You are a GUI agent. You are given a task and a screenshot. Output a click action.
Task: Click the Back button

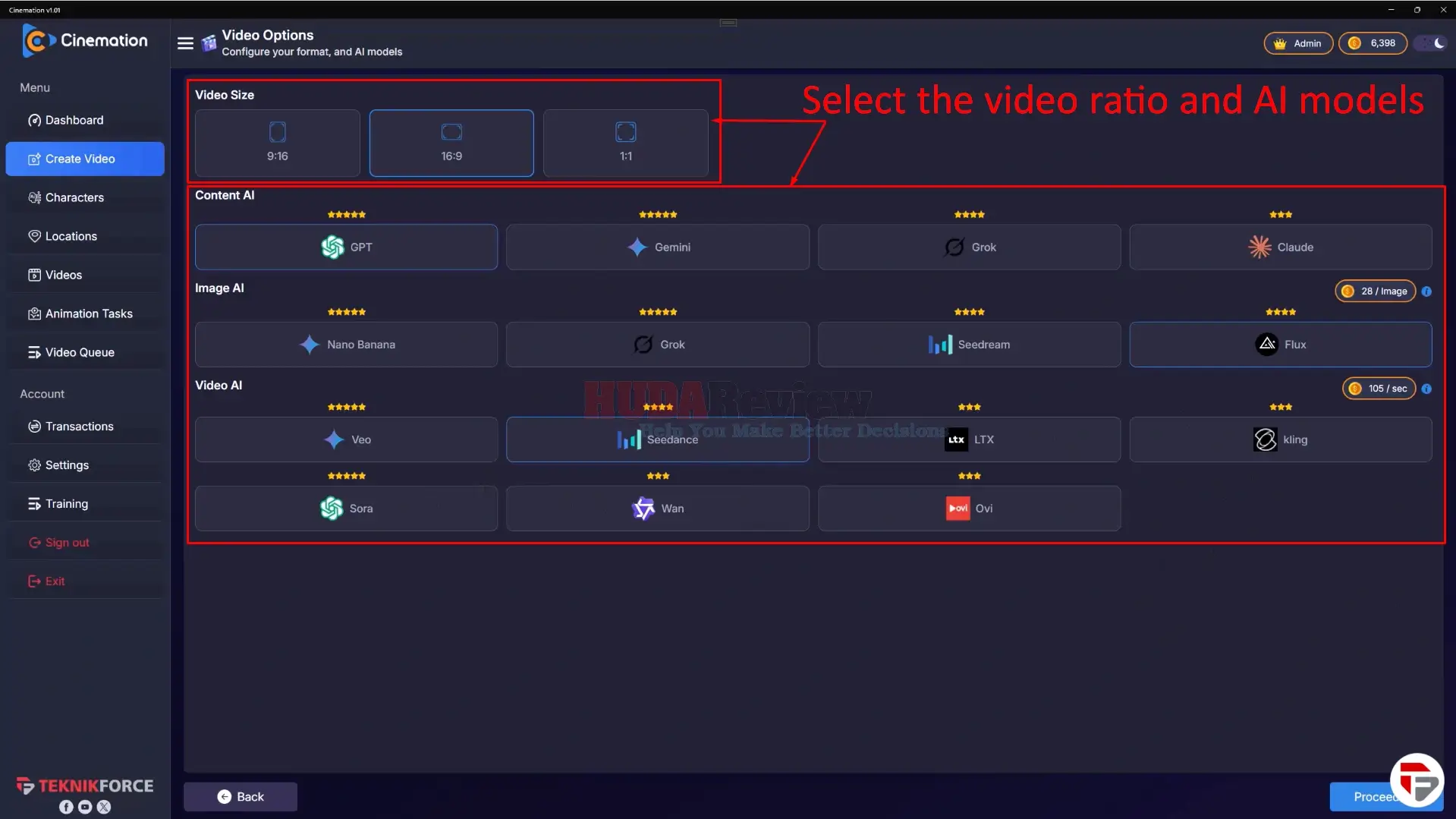pos(241,796)
